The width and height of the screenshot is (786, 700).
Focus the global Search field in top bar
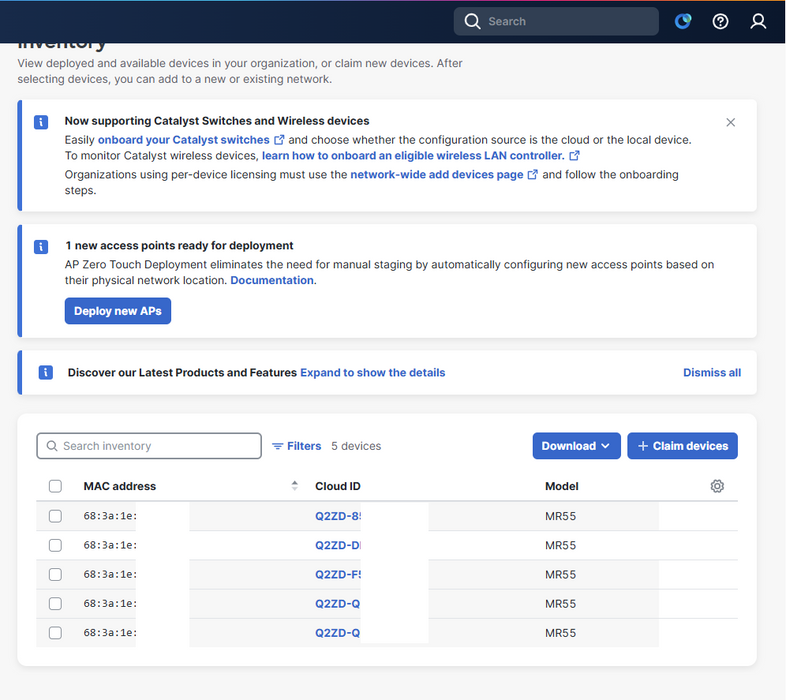coord(556,21)
